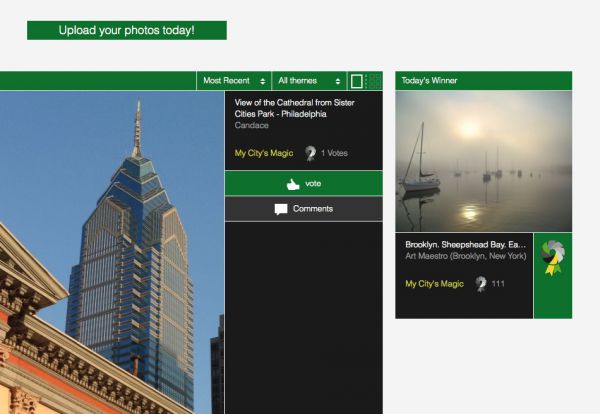This screenshot has height=414, width=600.
Task: Open Brooklyn Sheepshead Bay photo title
Action: tap(465, 244)
